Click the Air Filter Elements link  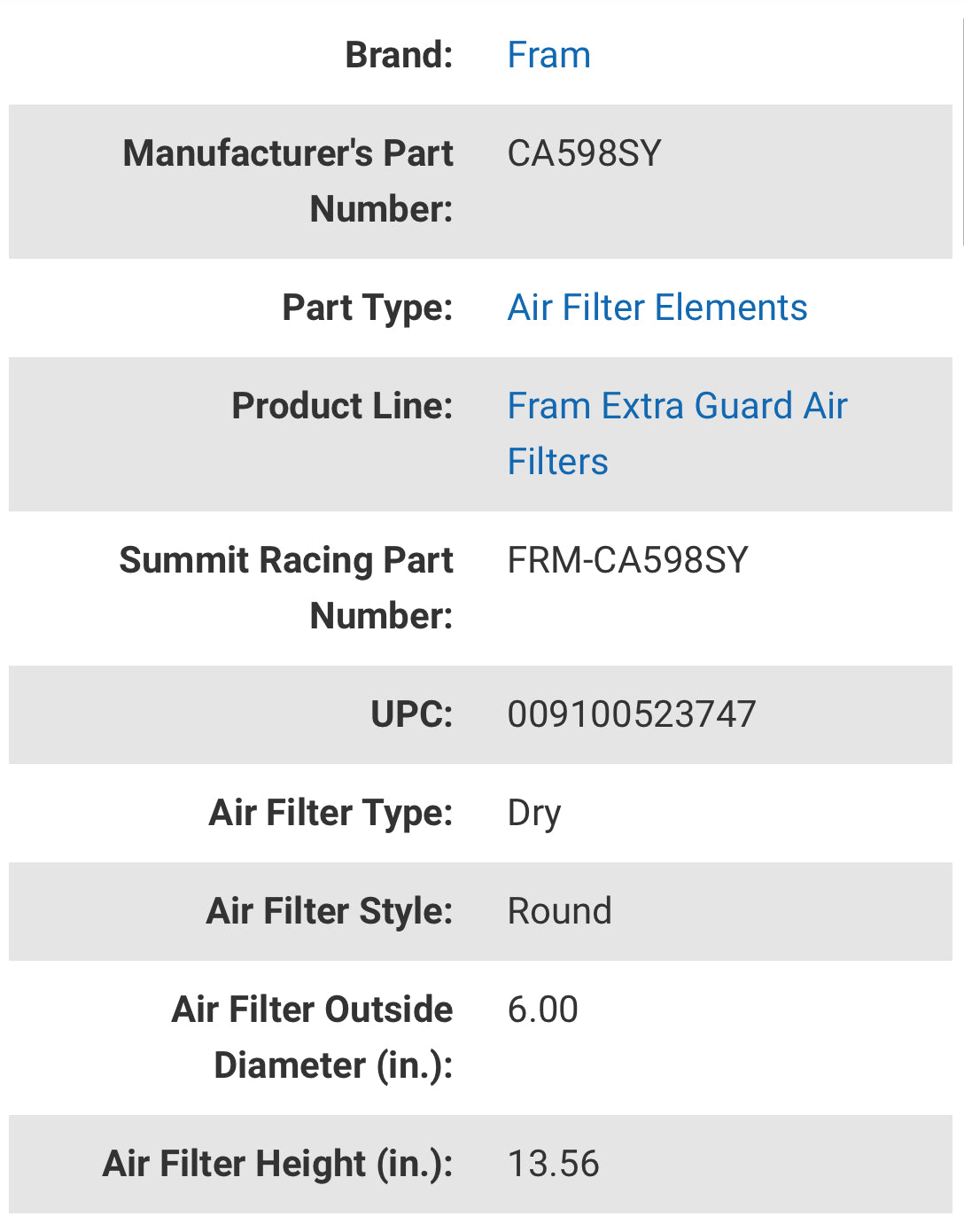pyautogui.click(x=657, y=308)
